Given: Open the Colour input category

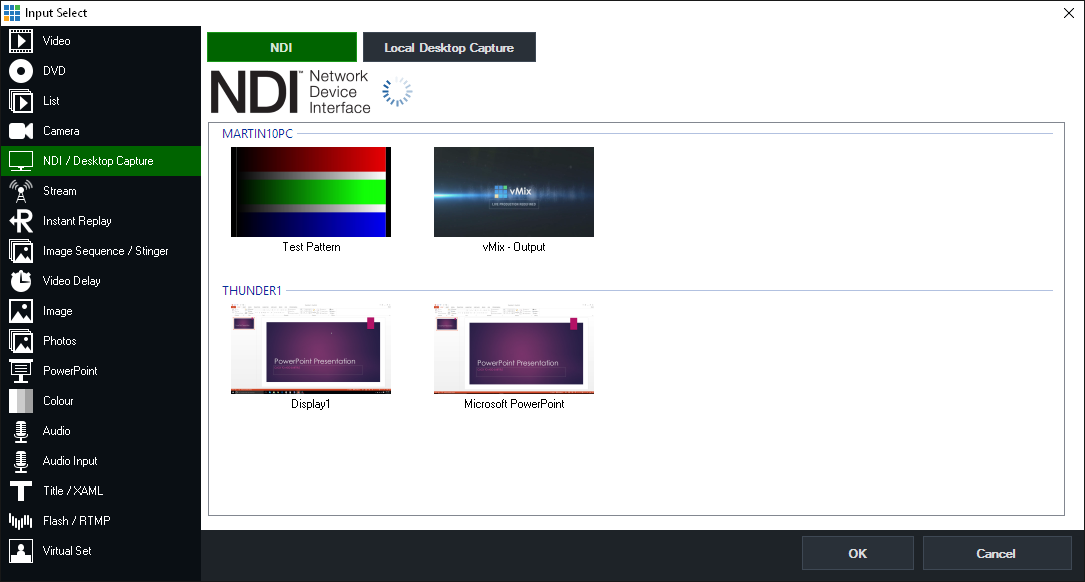Looking at the screenshot, I should coord(58,401).
